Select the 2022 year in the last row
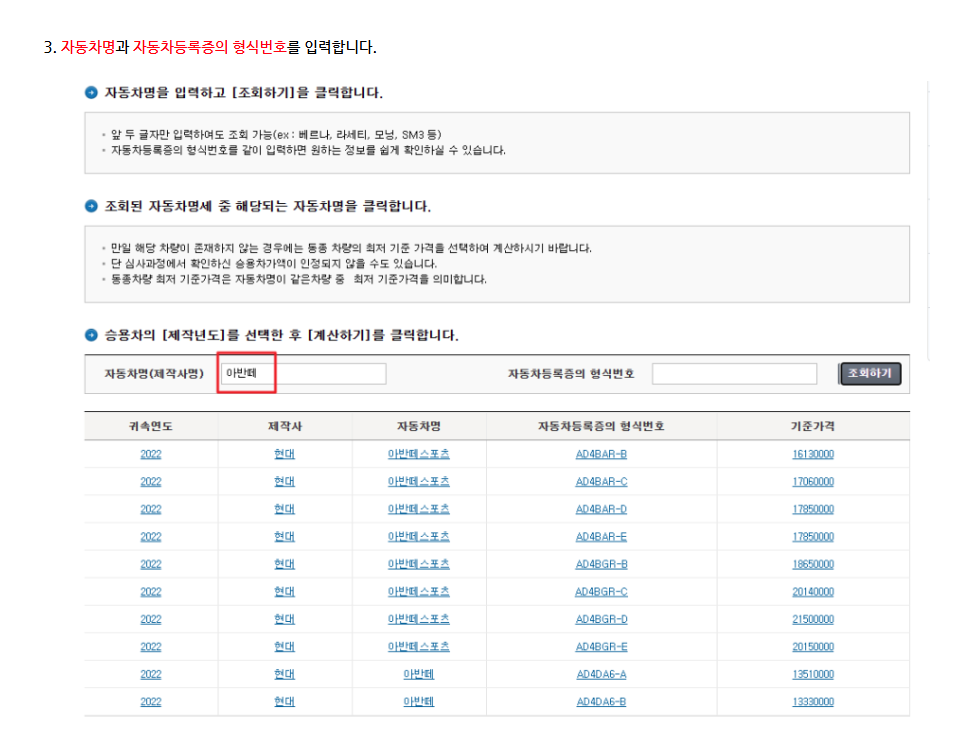Image resolution: width=963 pixels, height=745 pixels. (x=150, y=701)
